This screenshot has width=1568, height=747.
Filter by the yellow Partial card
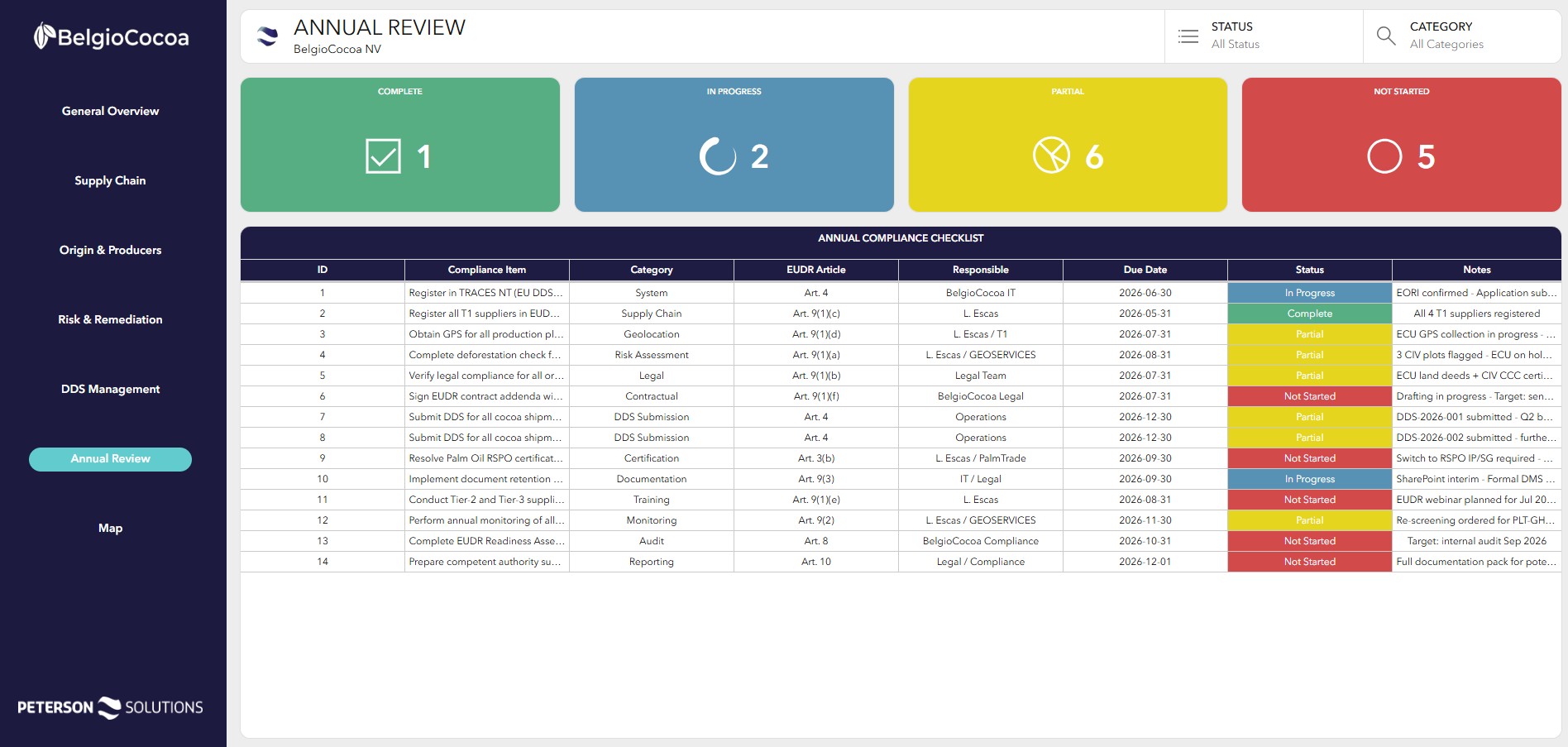click(x=1068, y=145)
